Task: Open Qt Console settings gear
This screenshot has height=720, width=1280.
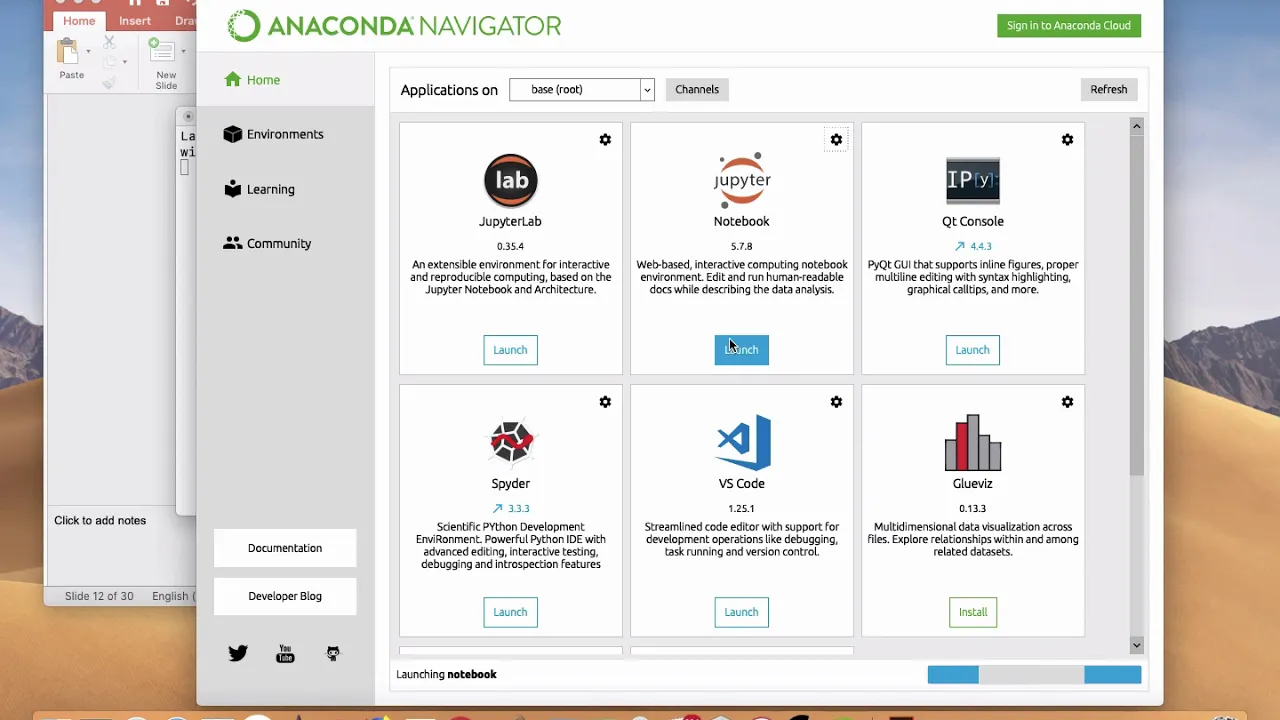Action: 1067,140
